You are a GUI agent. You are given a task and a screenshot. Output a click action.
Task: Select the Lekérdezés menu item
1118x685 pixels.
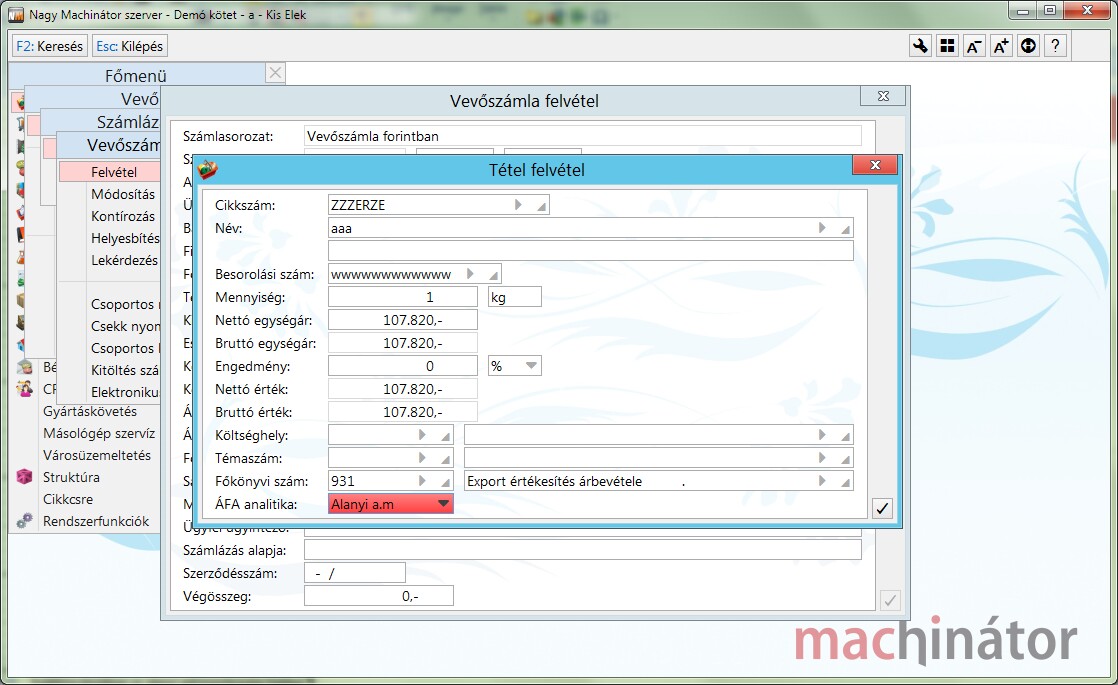point(124,260)
